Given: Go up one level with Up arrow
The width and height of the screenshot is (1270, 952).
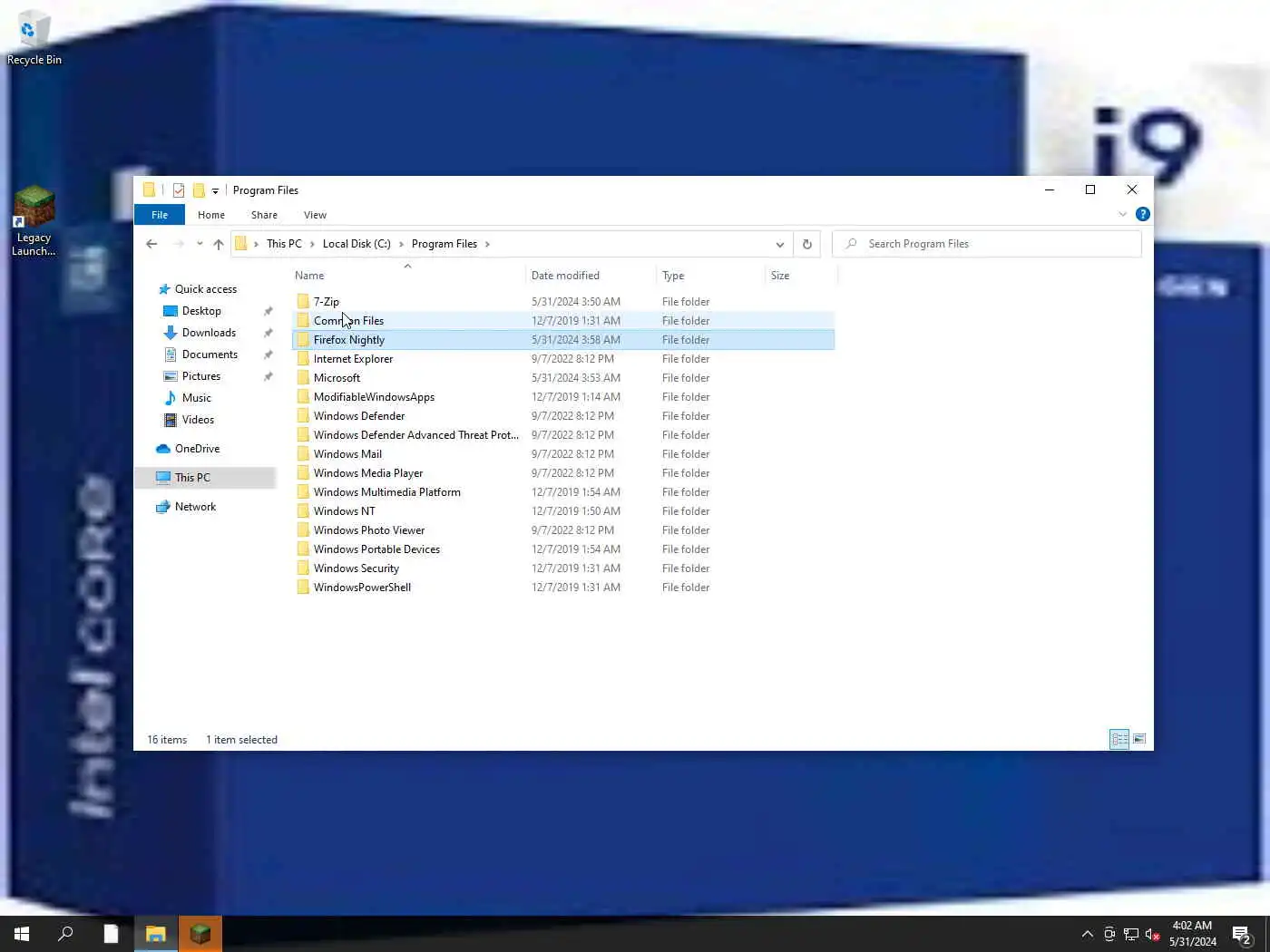Looking at the screenshot, I should (219, 244).
